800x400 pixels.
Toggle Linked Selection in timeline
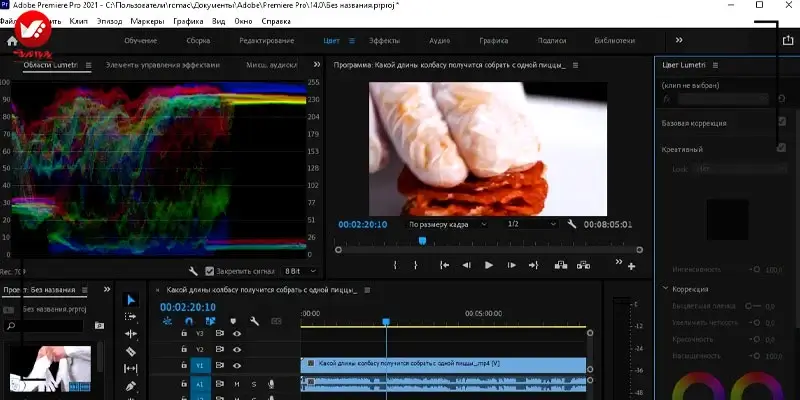point(211,321)
